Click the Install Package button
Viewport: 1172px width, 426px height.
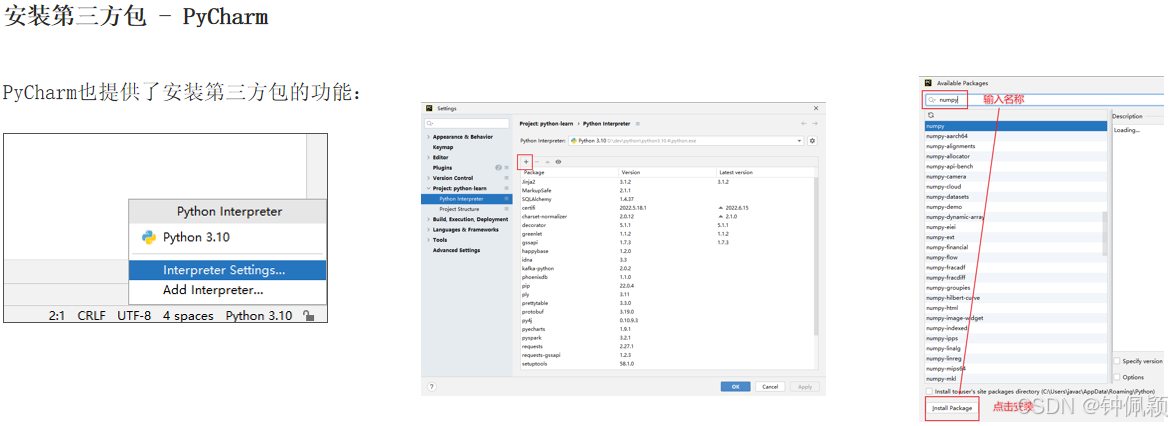(952, 408)
